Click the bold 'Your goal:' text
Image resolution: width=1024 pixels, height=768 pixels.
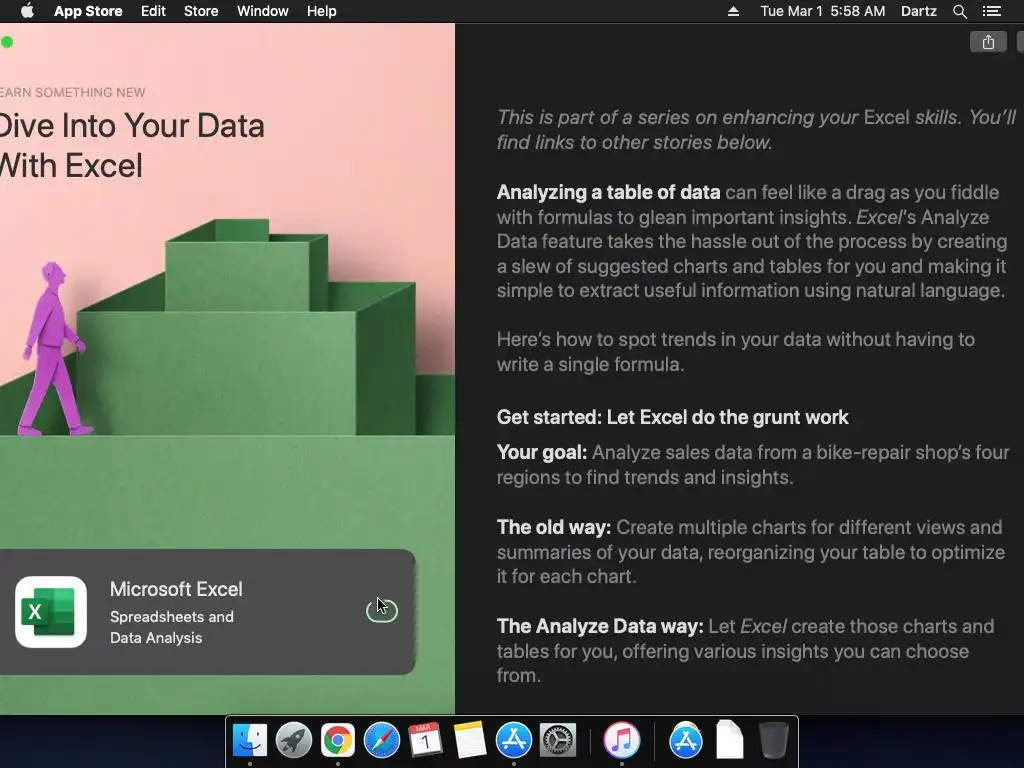point(541,452)
